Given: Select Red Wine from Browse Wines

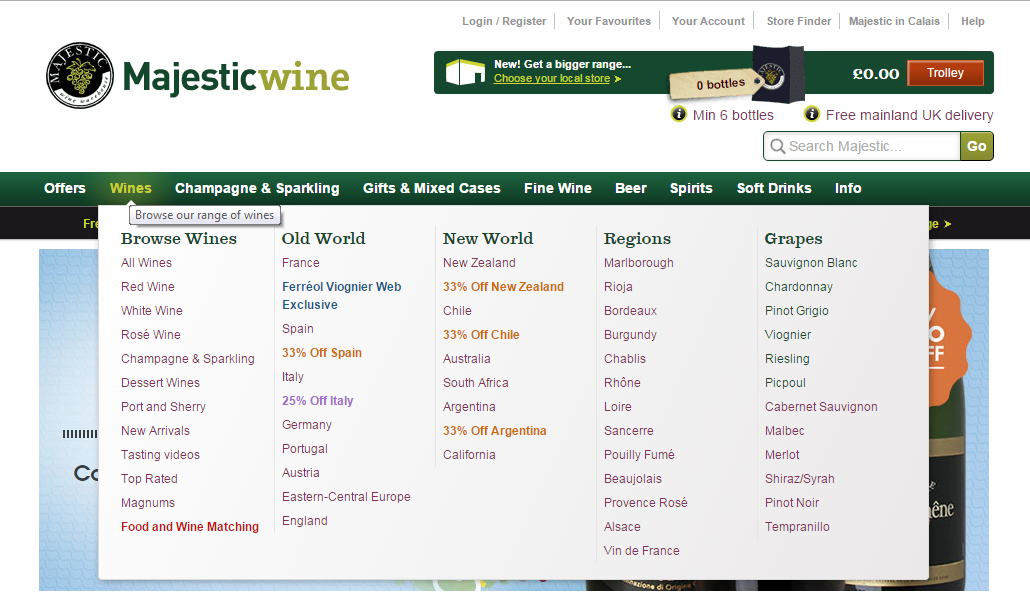Looking at the screenshot, I should [148, 287].
